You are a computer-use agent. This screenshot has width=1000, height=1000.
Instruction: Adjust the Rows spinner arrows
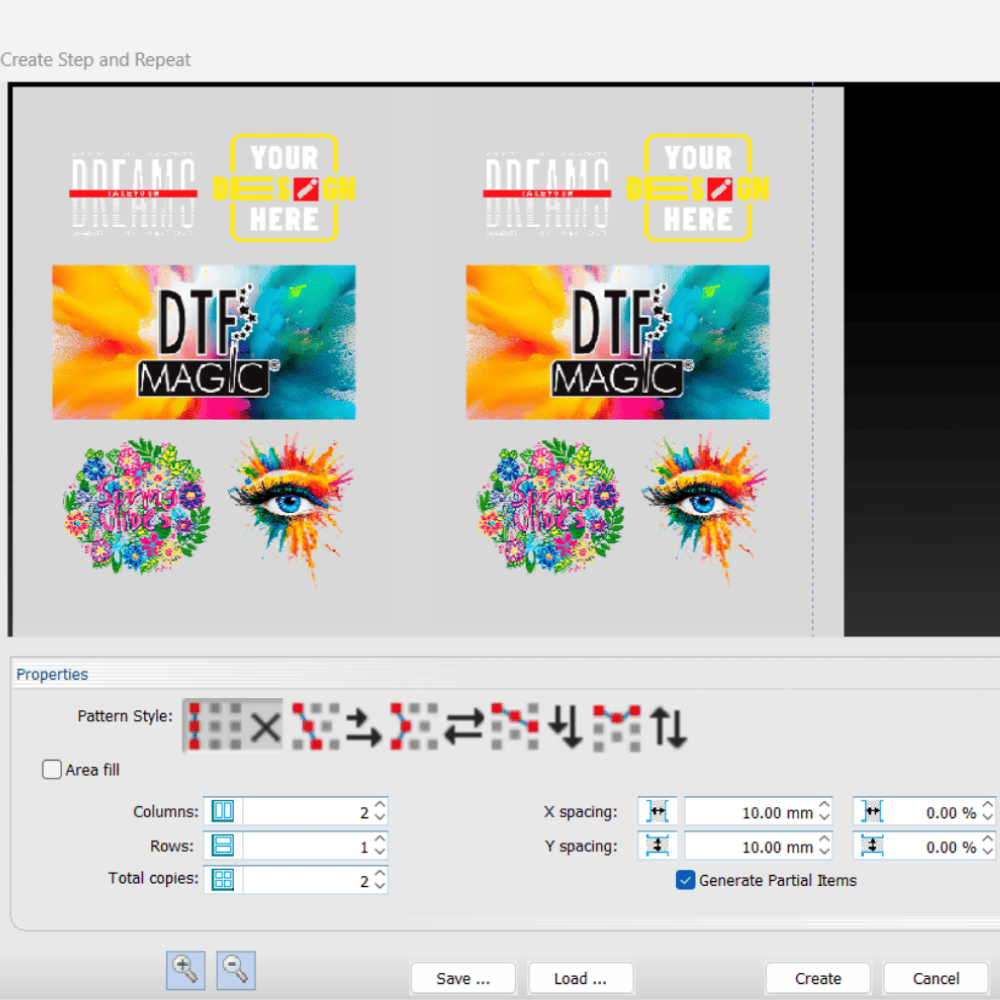[379, 846]
